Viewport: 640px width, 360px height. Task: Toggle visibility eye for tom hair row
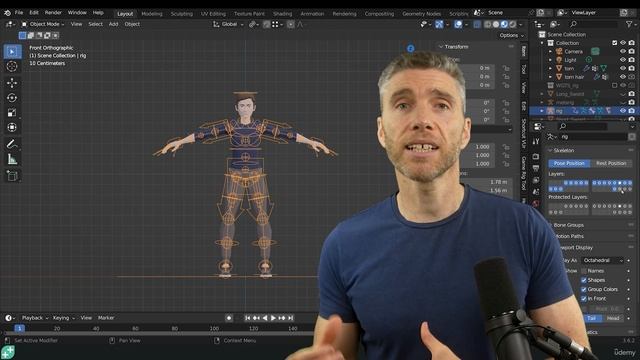click(x=623, y=77)
